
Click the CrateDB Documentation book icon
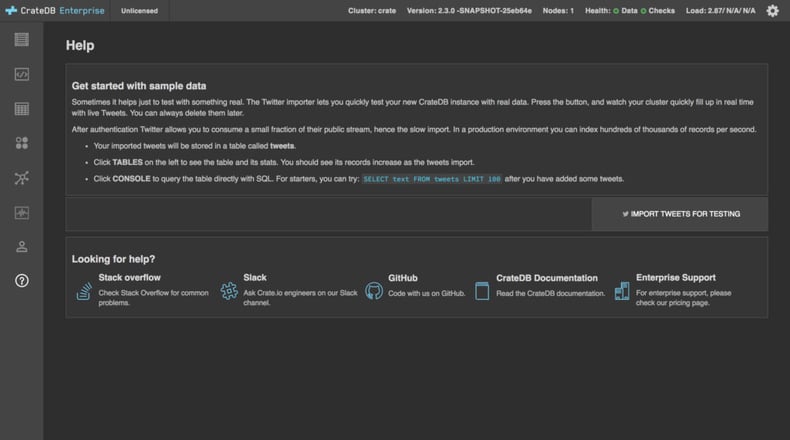(482, 291)
